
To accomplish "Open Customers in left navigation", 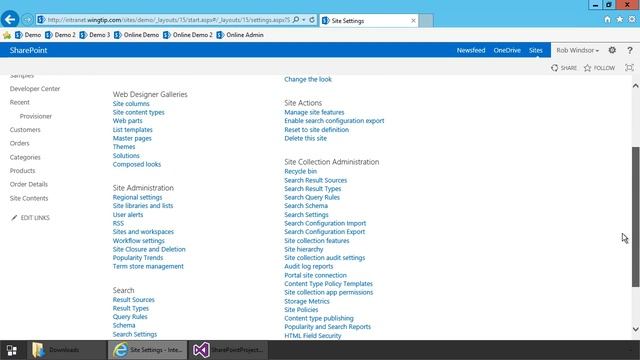I will pos(25,130).
